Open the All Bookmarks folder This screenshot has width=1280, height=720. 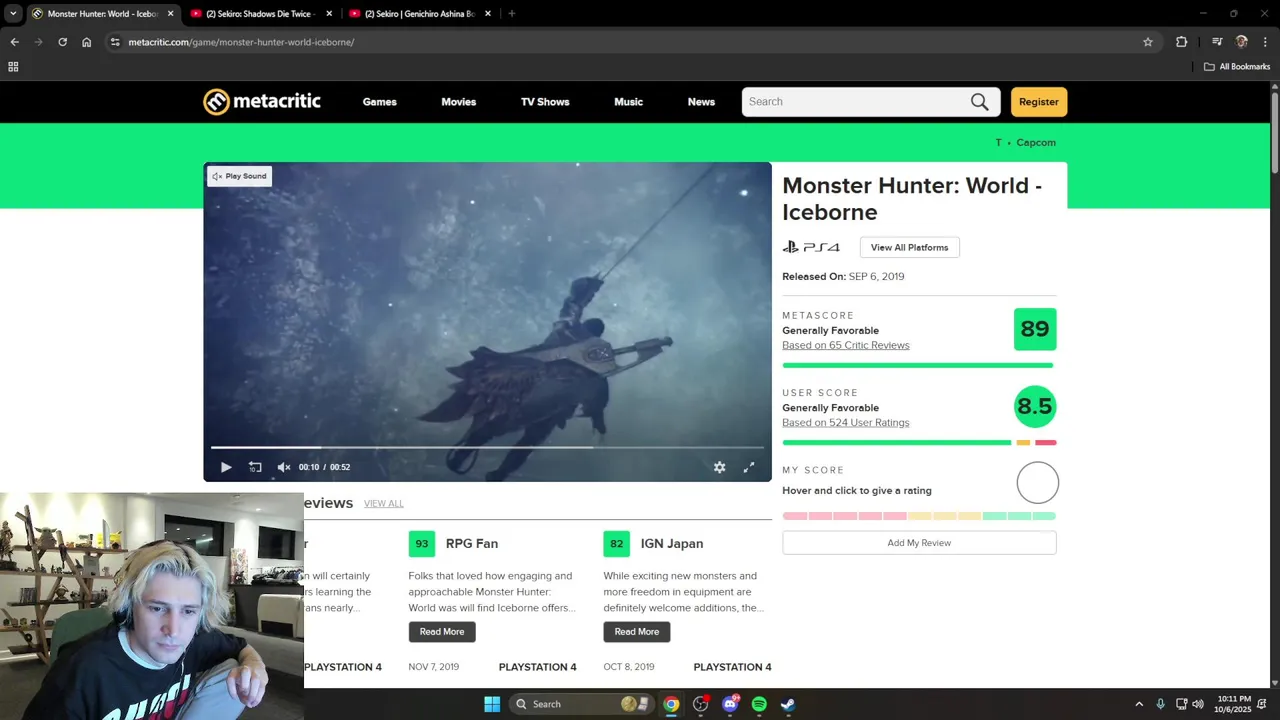click(1237, 67)
